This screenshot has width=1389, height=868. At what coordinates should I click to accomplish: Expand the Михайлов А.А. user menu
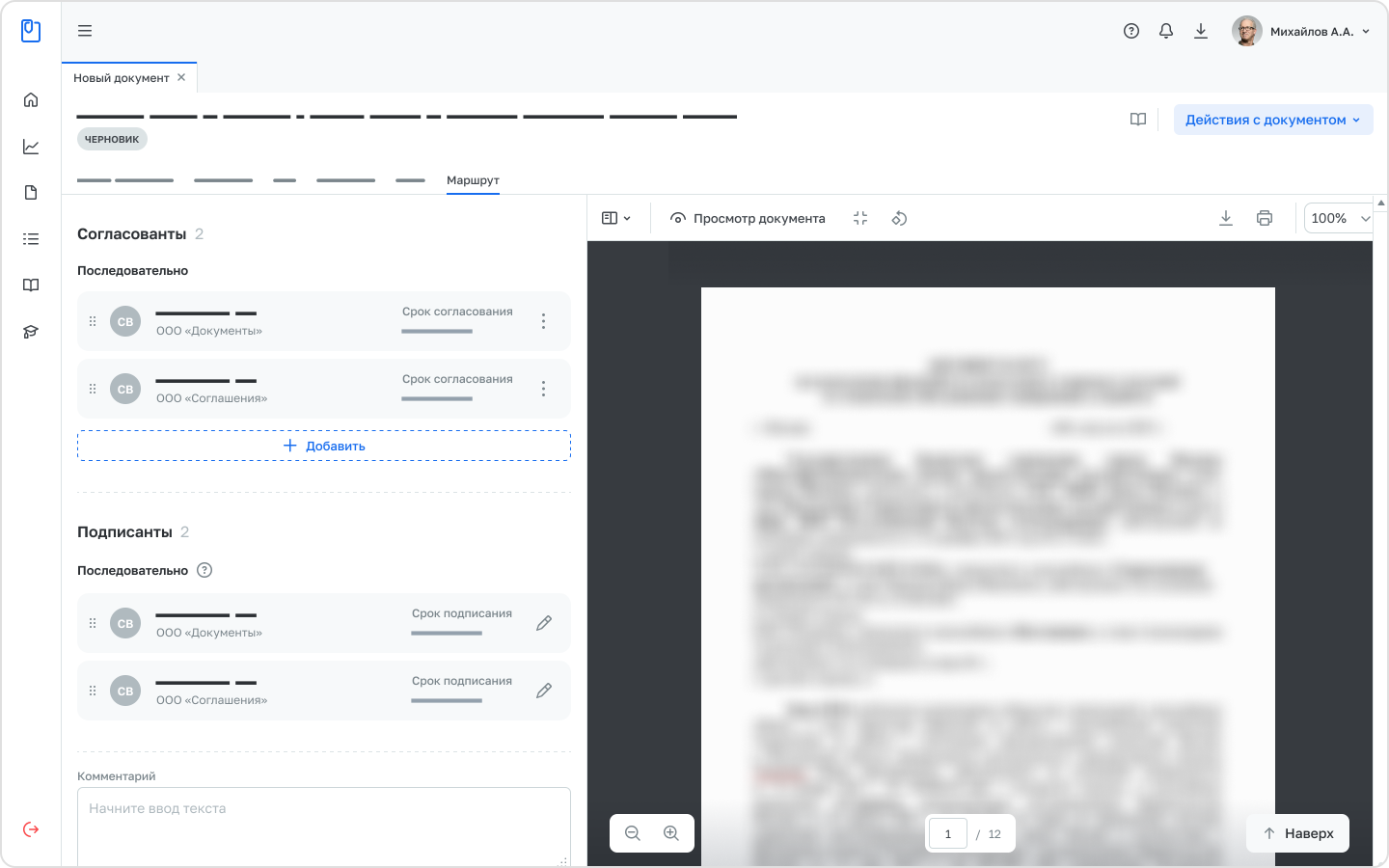(1301, 31)
